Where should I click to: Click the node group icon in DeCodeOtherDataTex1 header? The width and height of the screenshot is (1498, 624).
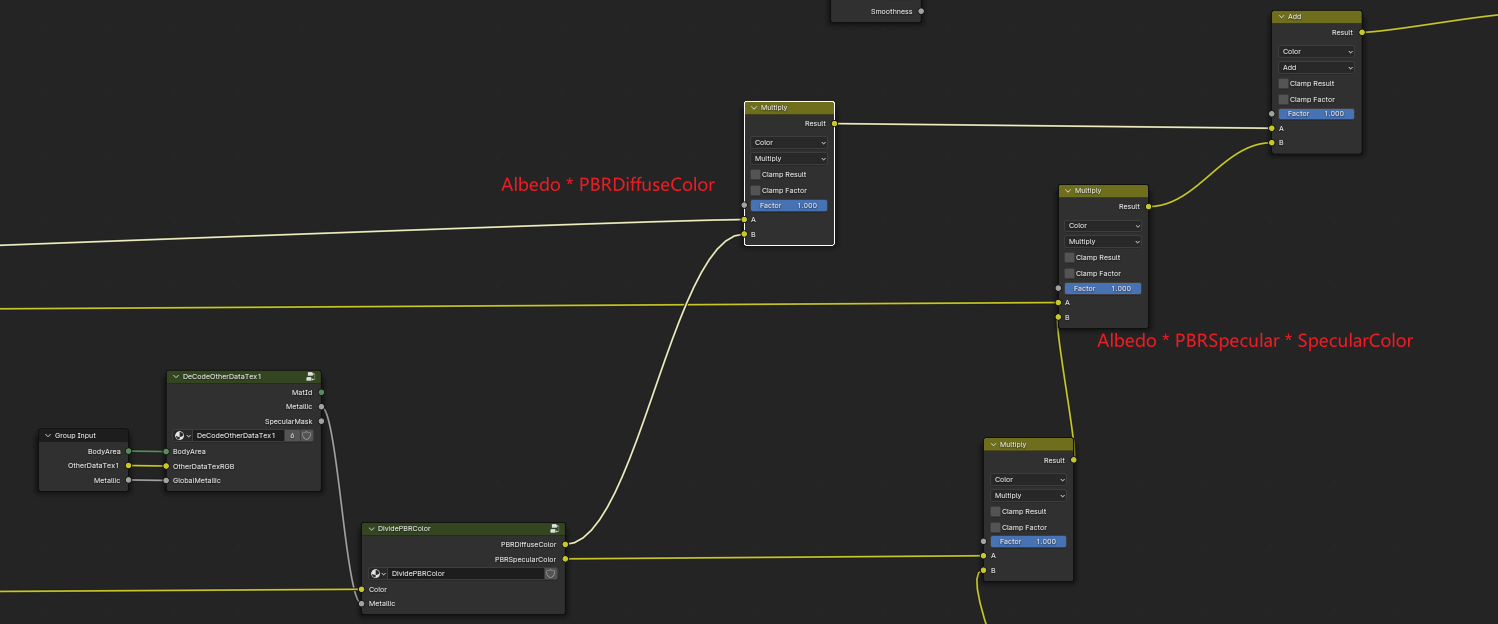(x=311, y=377)
